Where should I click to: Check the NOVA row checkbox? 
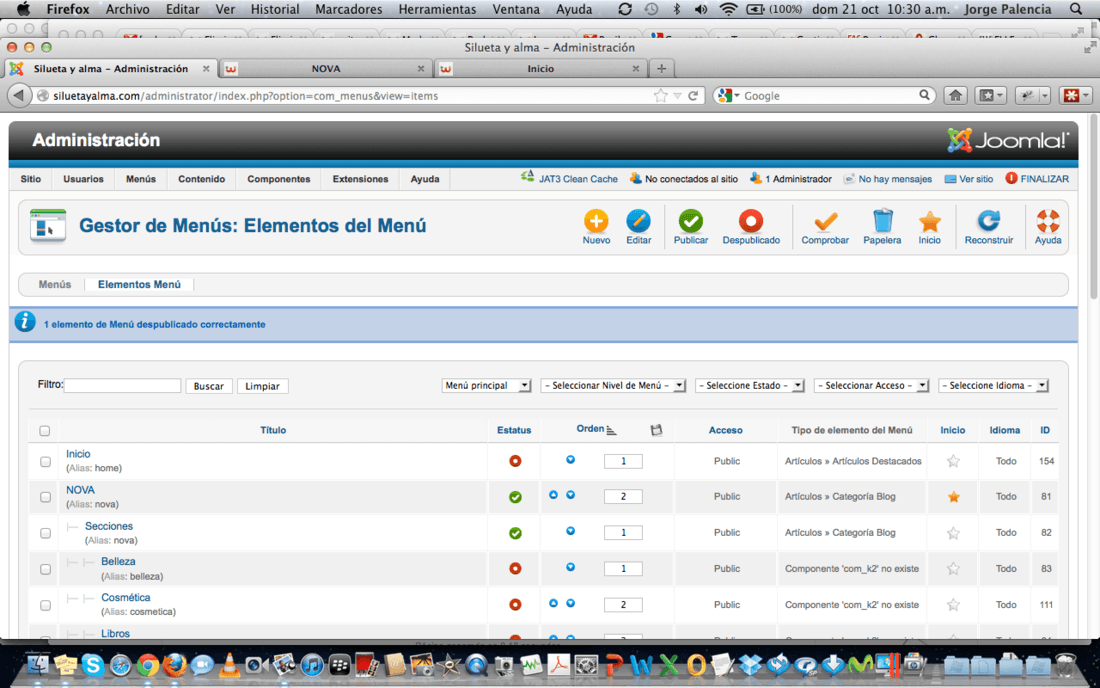pyautogui.click(x=46, y=497)
